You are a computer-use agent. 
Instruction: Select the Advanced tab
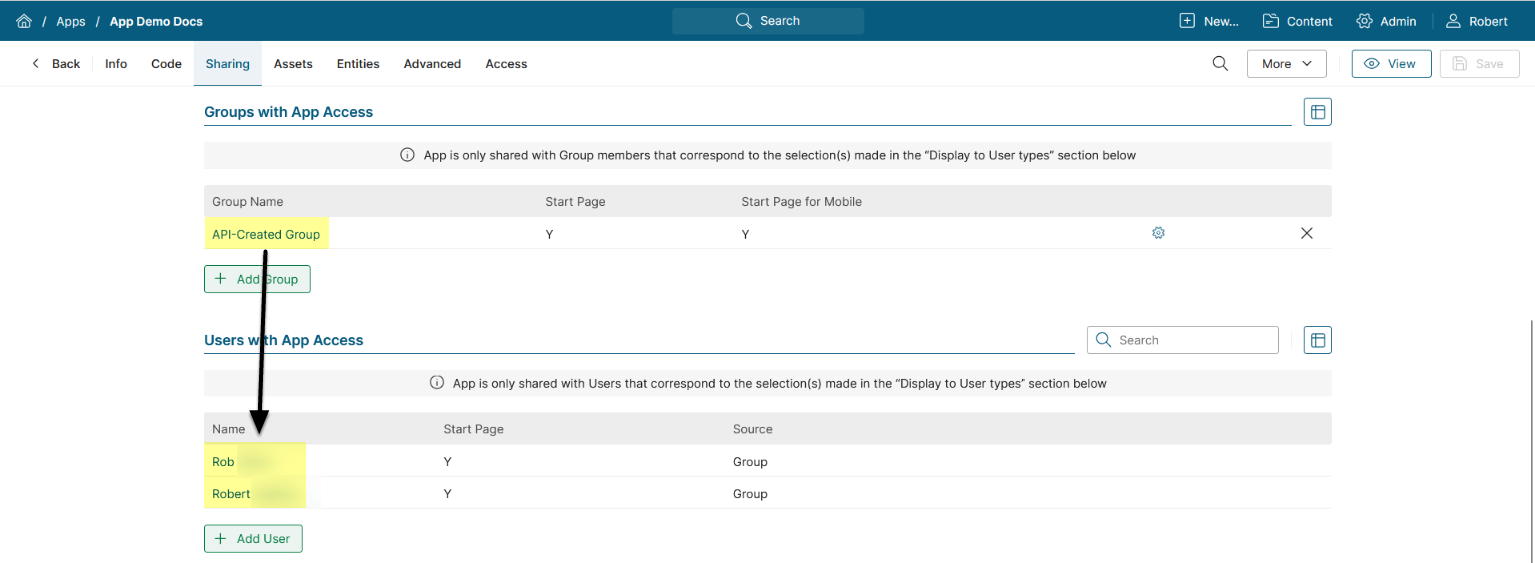pyautogui.click(x=432, y=64)
